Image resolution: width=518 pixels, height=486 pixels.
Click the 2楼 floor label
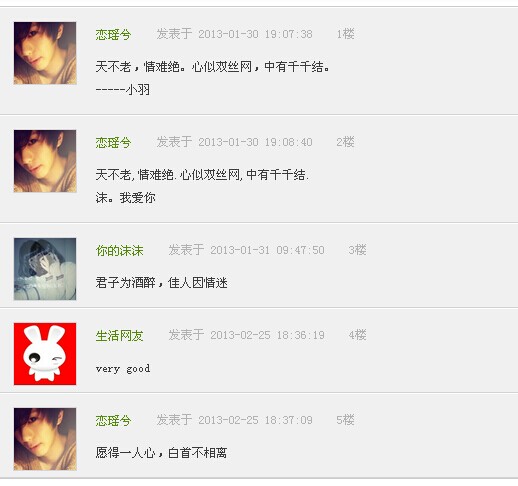345,142
